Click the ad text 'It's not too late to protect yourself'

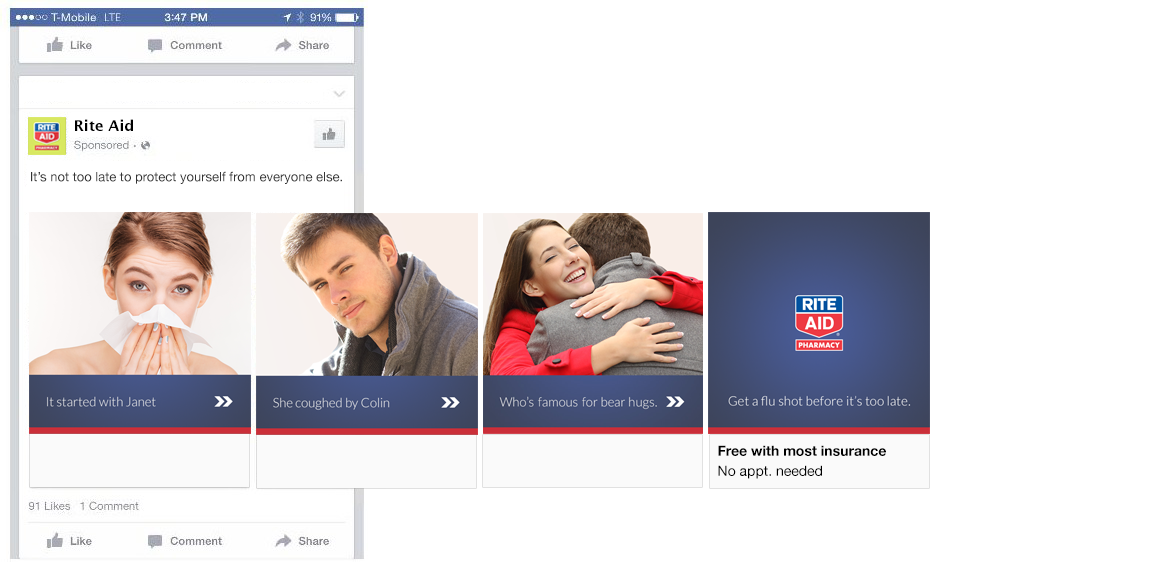[186, 178]
